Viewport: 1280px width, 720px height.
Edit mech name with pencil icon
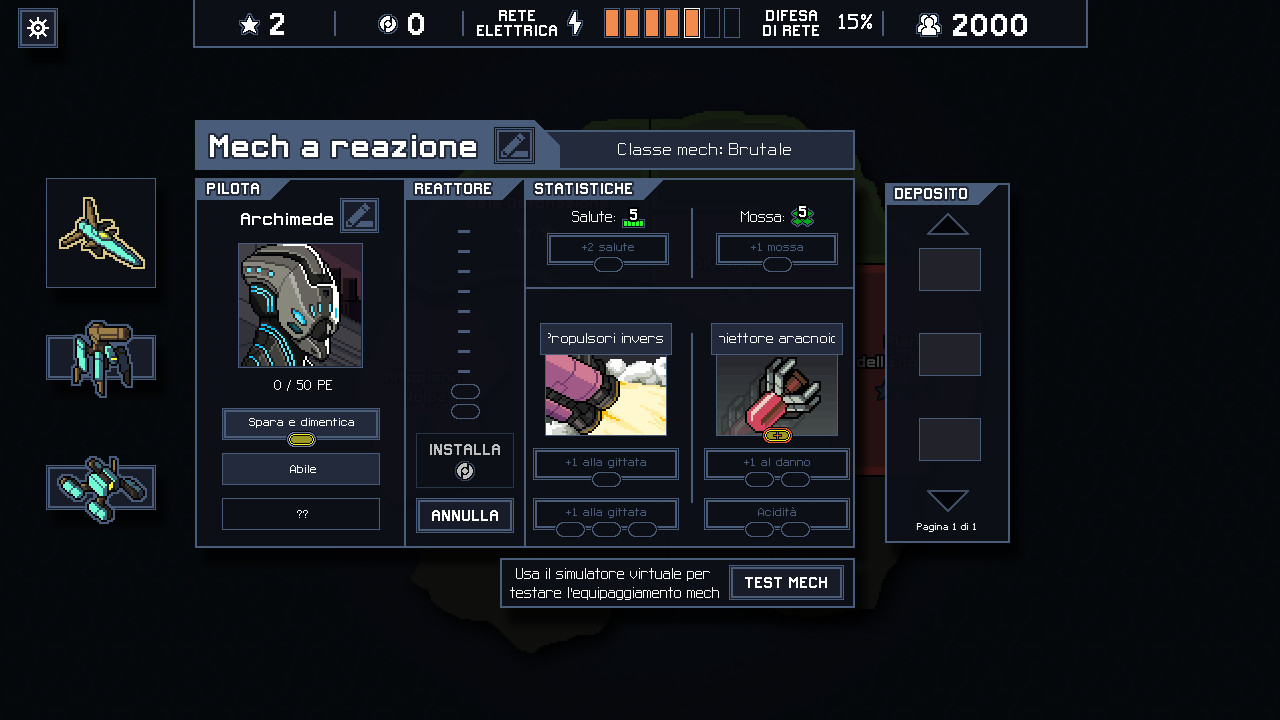click(x=515, y=146)
